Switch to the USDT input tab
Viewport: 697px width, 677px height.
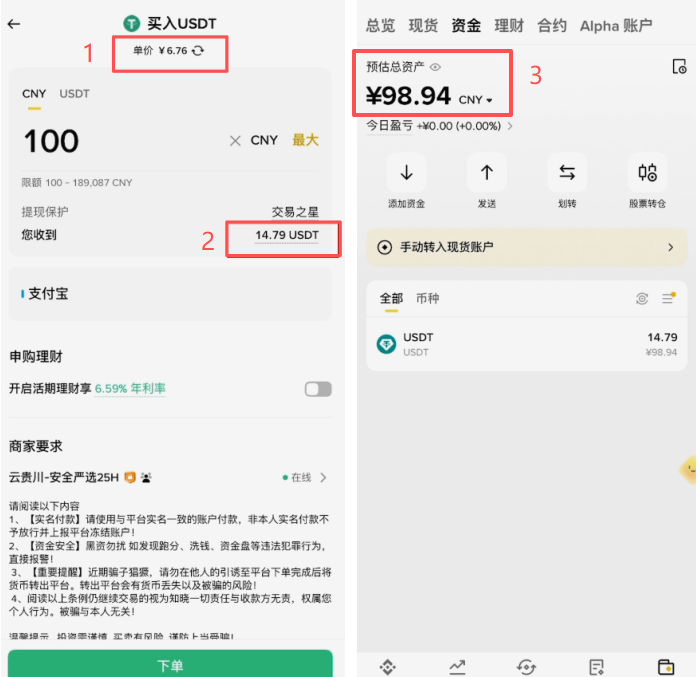coord(74,94)
